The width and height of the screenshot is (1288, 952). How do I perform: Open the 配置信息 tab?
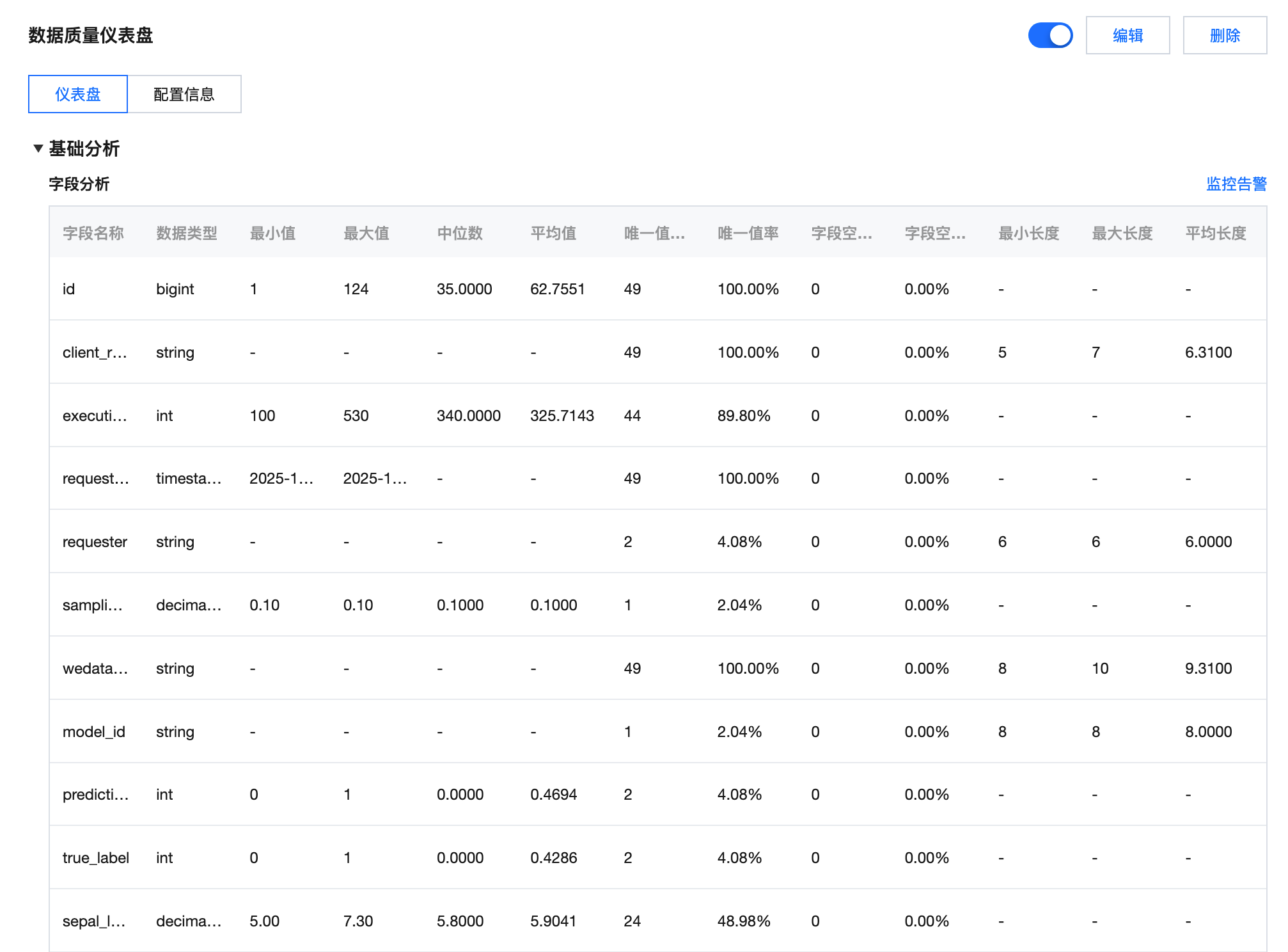(184, 94)
